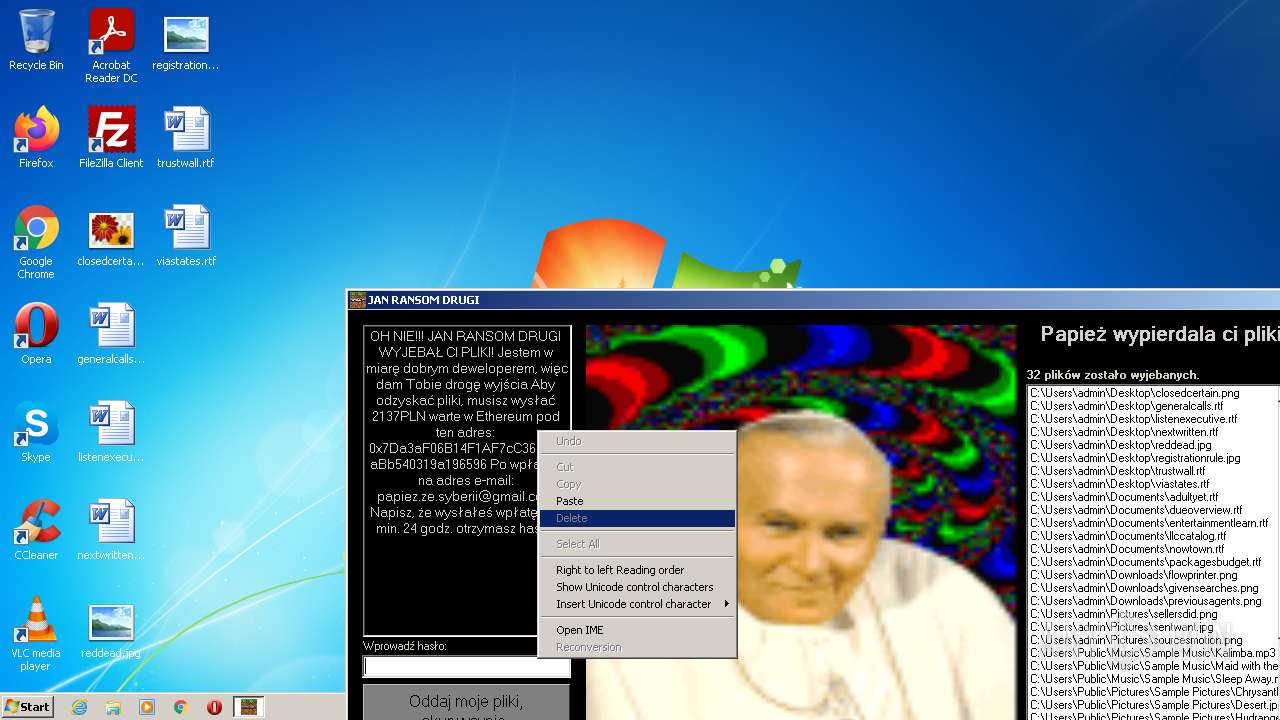The height and width of the screenshot is (720, 1280).
Task: Open CCleaner desktop shortcut
Action: (x=36, y=531)
